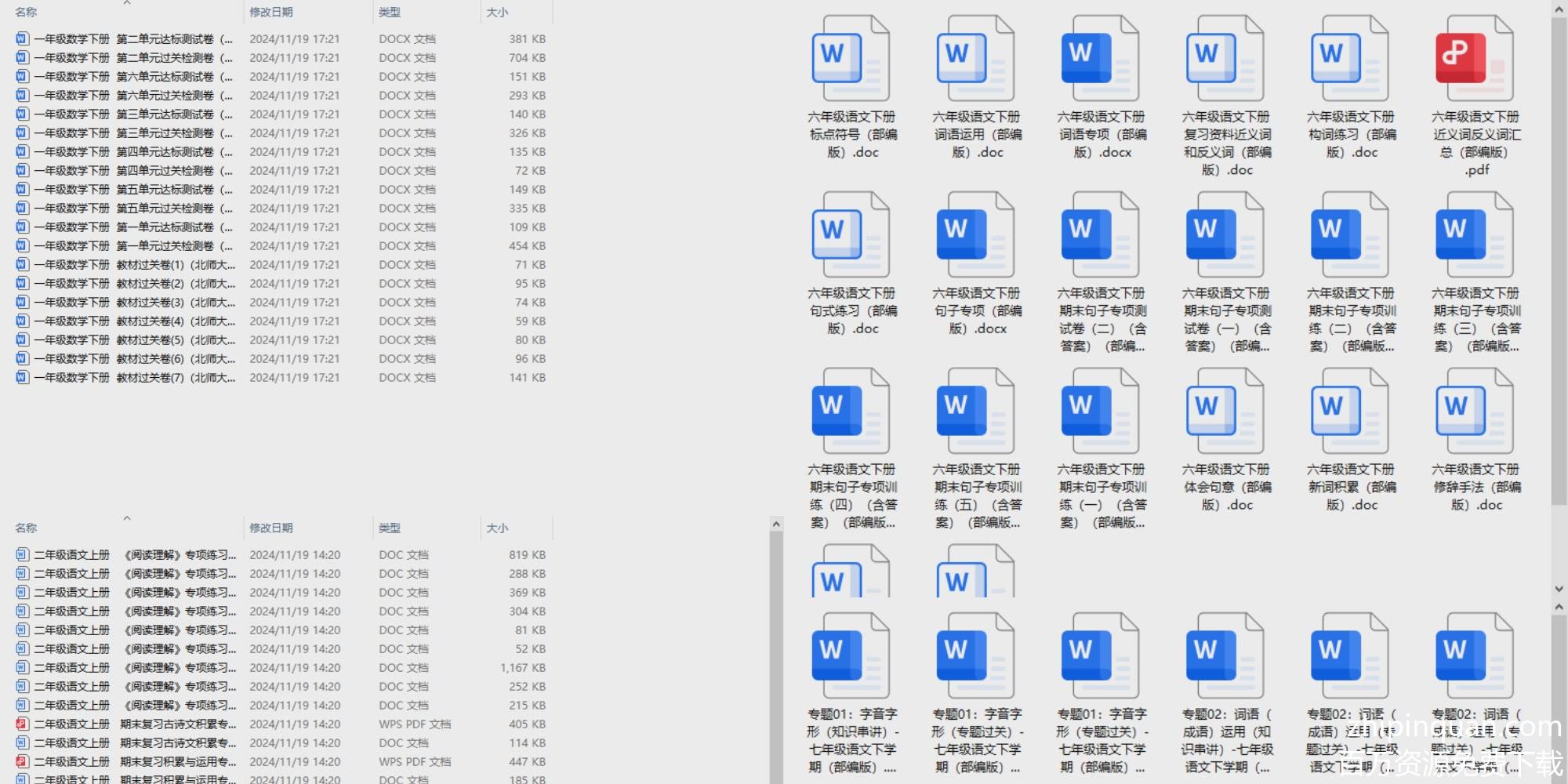This screenshot has width=1568, height=784.
Task: Select the 体会句意 document icon
Action: [x=1225, y=412]
